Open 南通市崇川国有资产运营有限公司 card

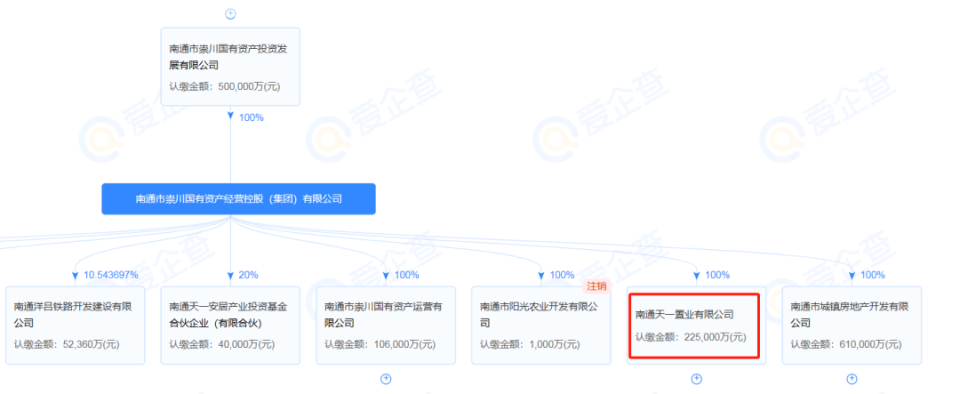pos(386,325)
